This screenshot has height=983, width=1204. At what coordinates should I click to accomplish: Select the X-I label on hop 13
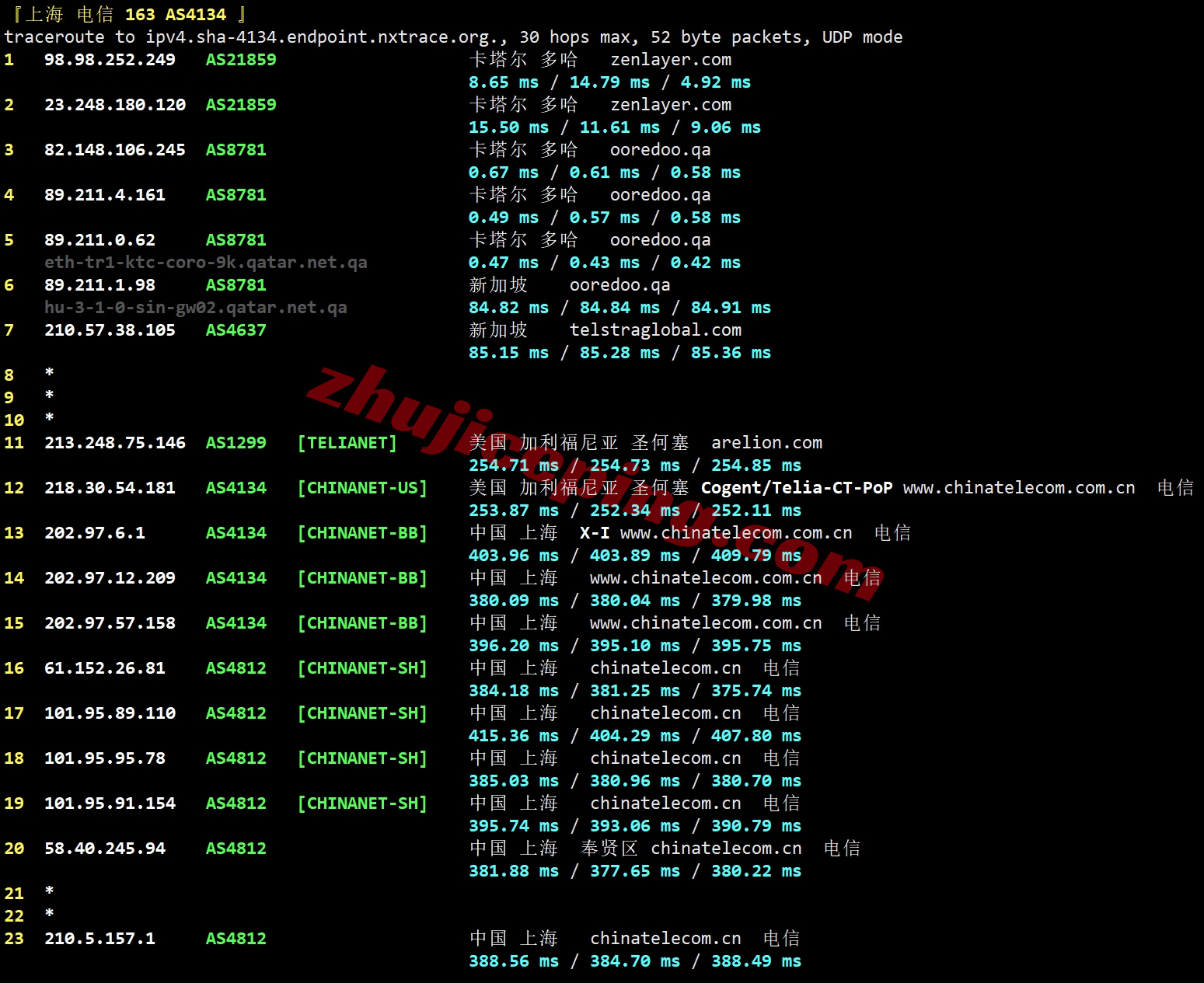click(595, 533)
